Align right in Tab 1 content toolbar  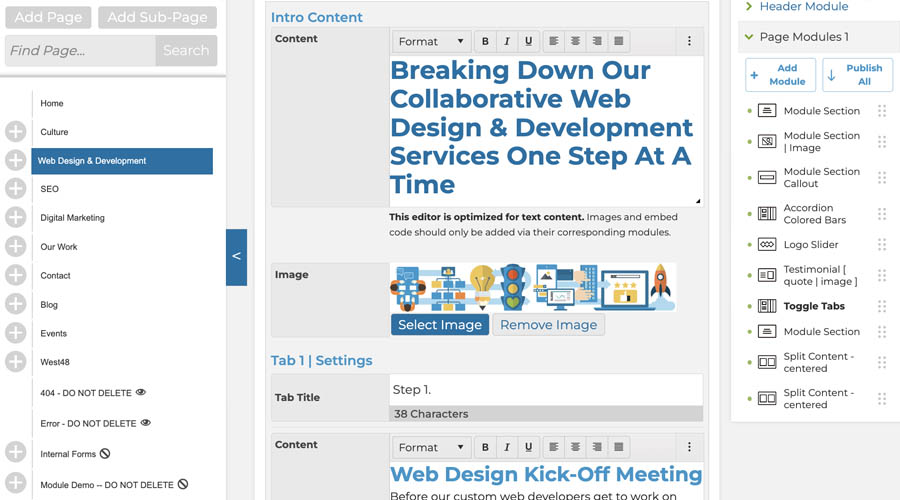[597, 447]
